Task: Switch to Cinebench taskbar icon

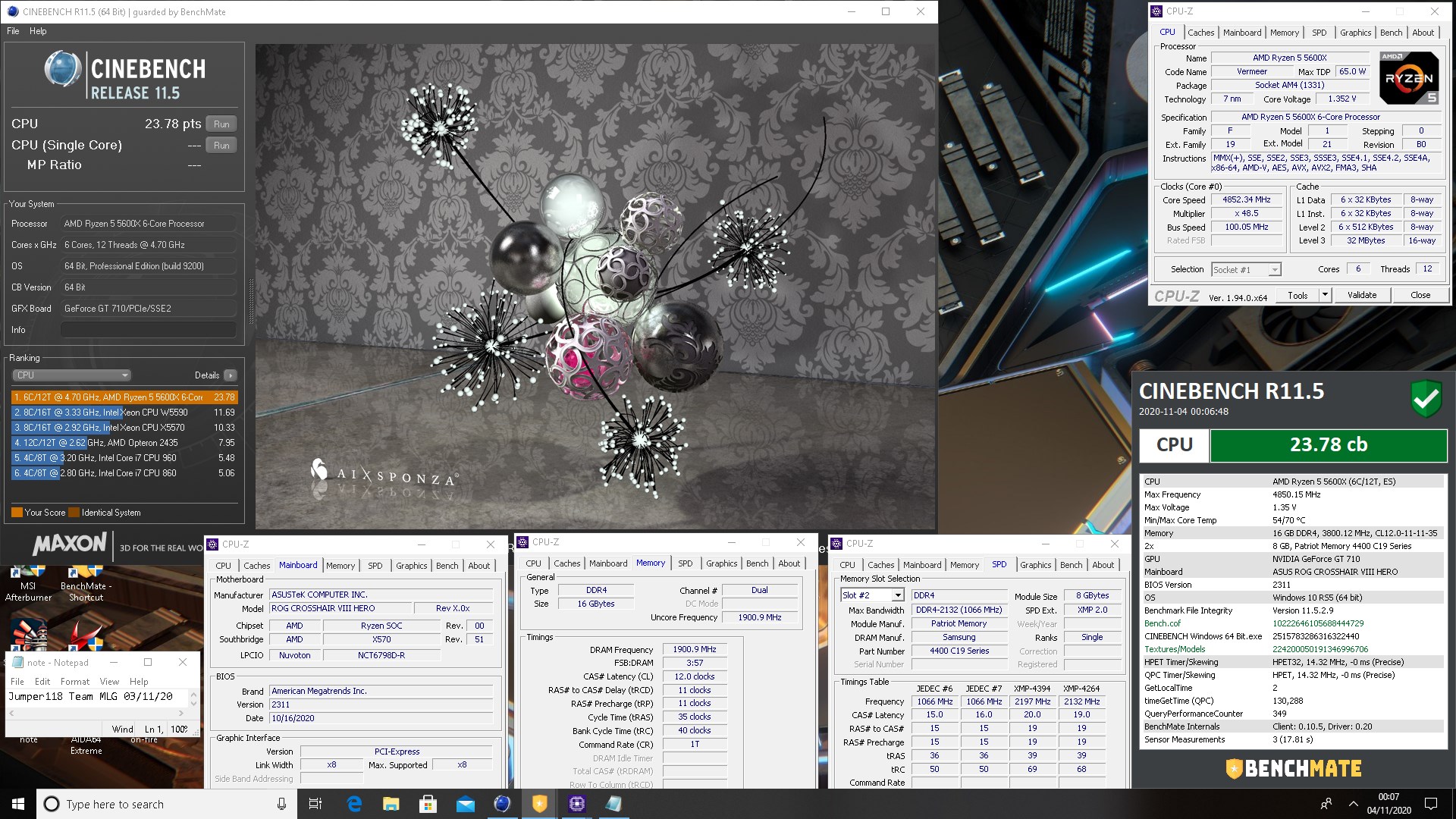Action: pos(502,804)
